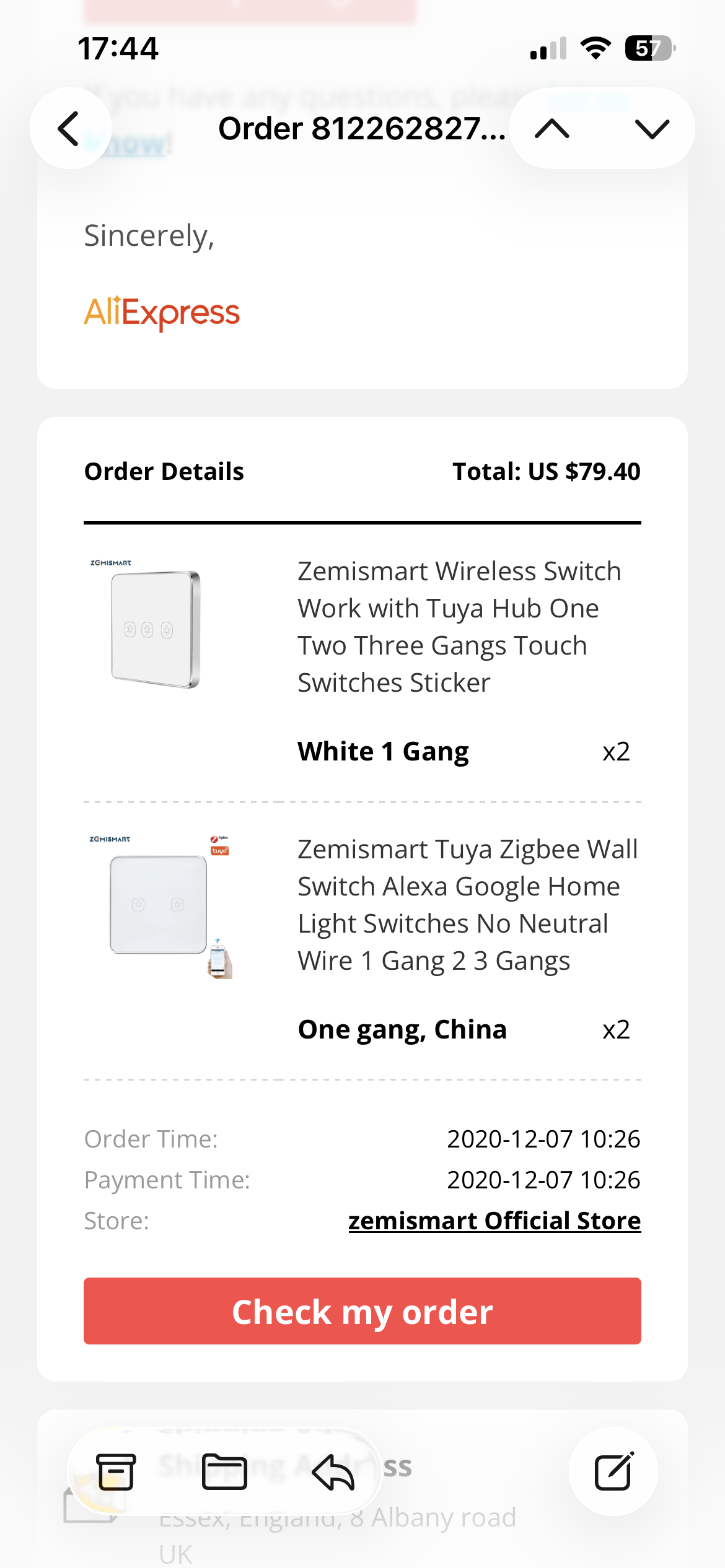
Task: Reply using the reply arrow icon
Action: click(x=333, y=1471)
